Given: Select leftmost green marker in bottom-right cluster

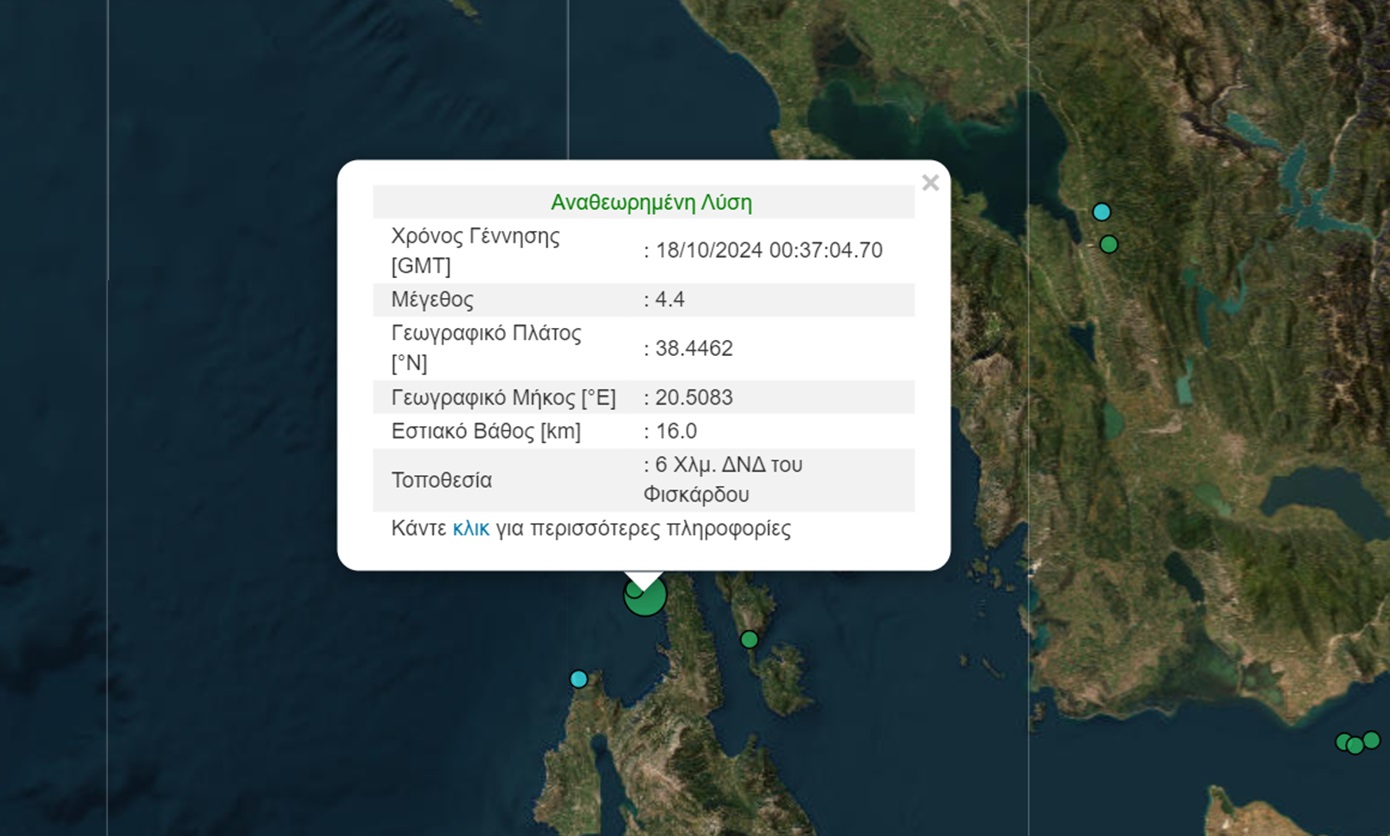Looking at the screenshot, I should tap(1344, 742).
